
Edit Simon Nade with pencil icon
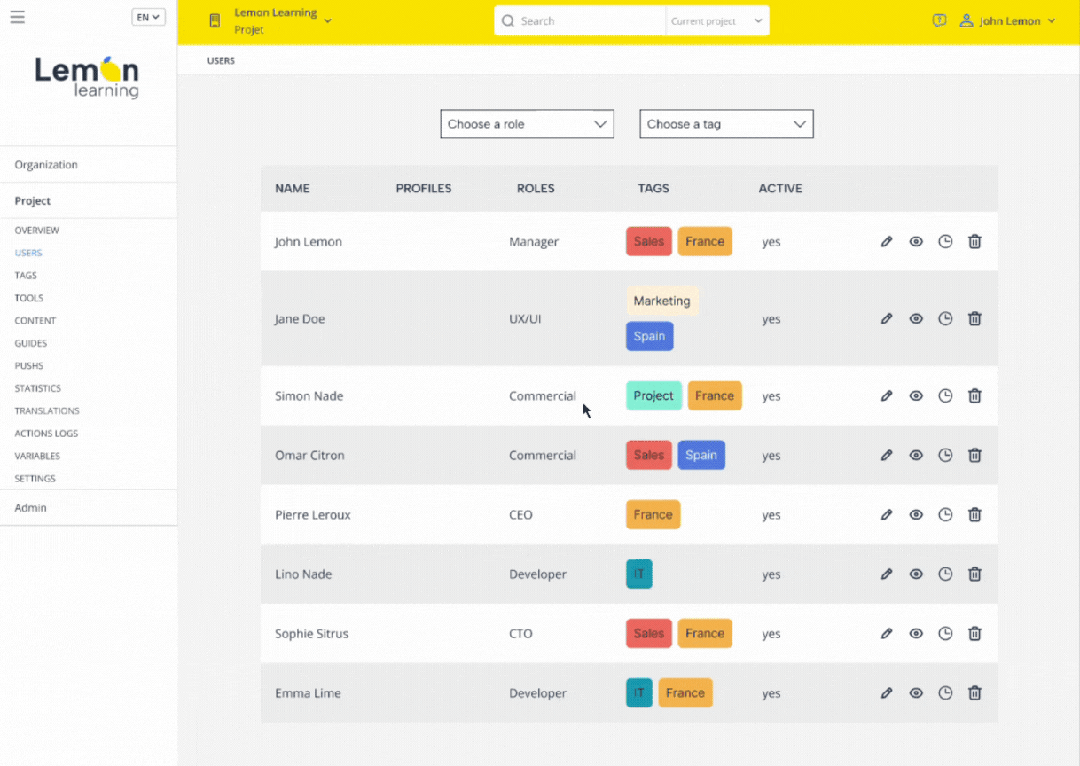[x=886, y=396]
